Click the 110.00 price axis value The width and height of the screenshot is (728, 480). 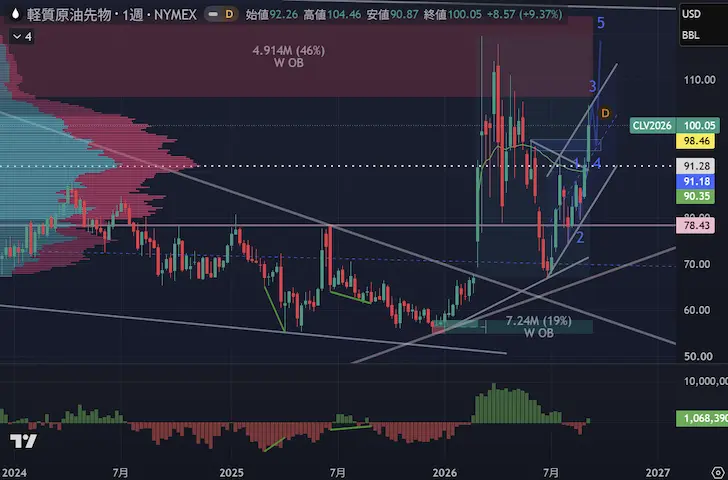pos(700,80)
